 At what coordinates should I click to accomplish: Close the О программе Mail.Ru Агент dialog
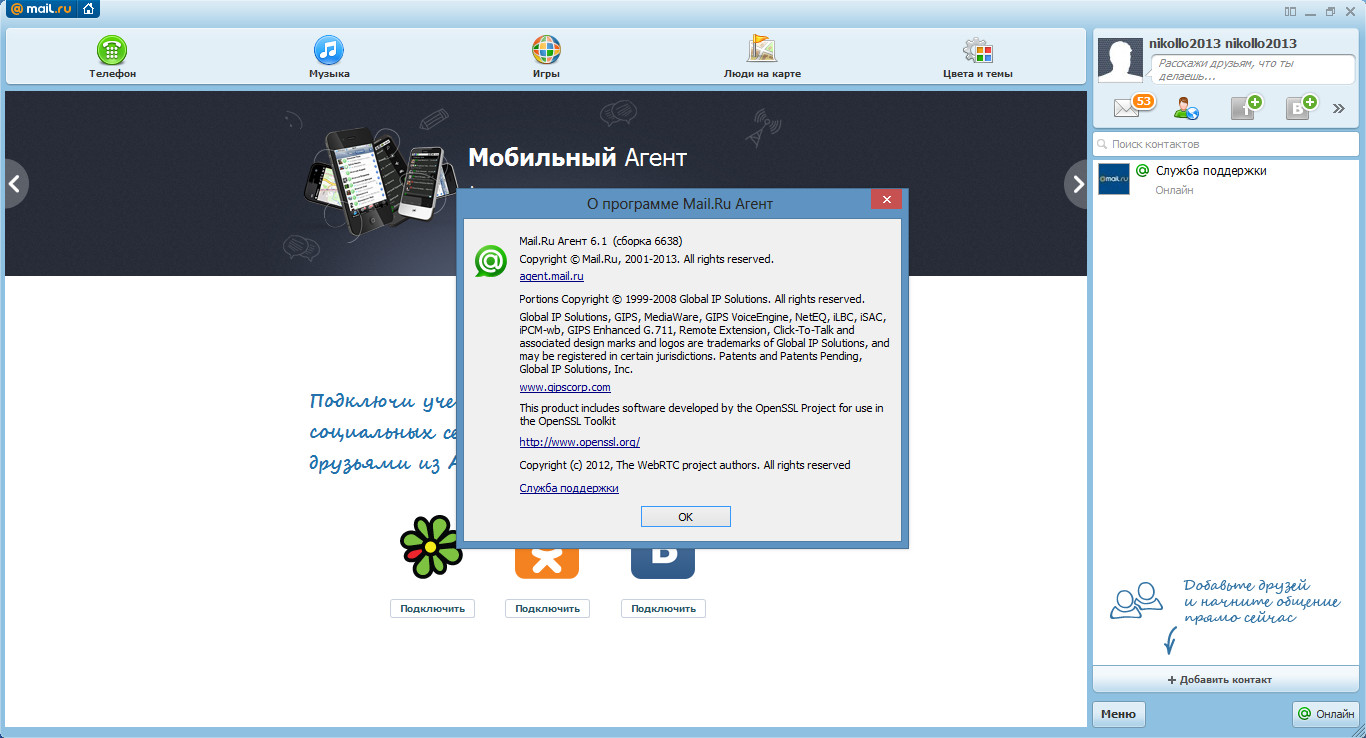(886, 200)
